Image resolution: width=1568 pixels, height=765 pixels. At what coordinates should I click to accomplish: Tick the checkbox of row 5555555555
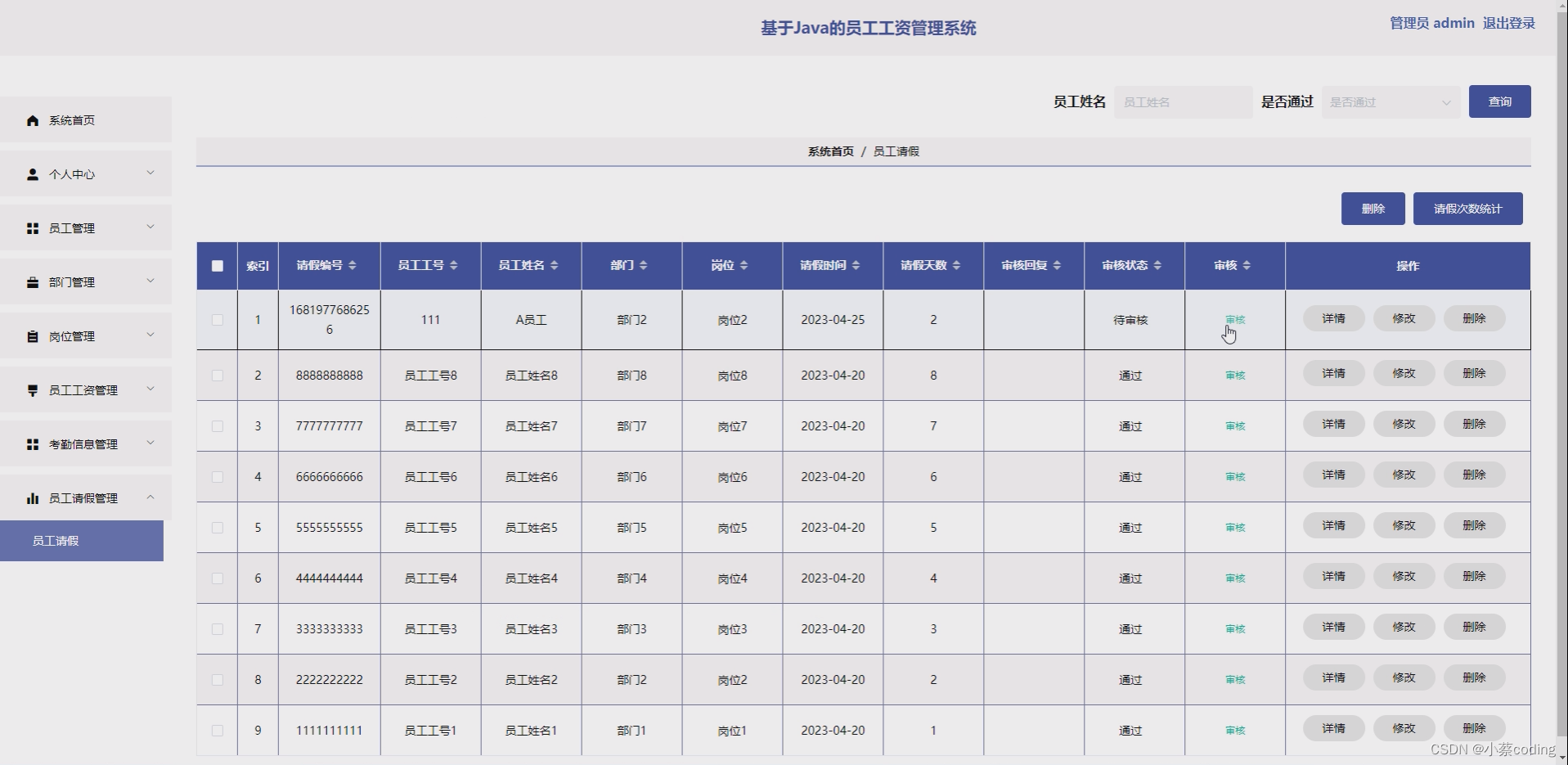pos(218,528)
